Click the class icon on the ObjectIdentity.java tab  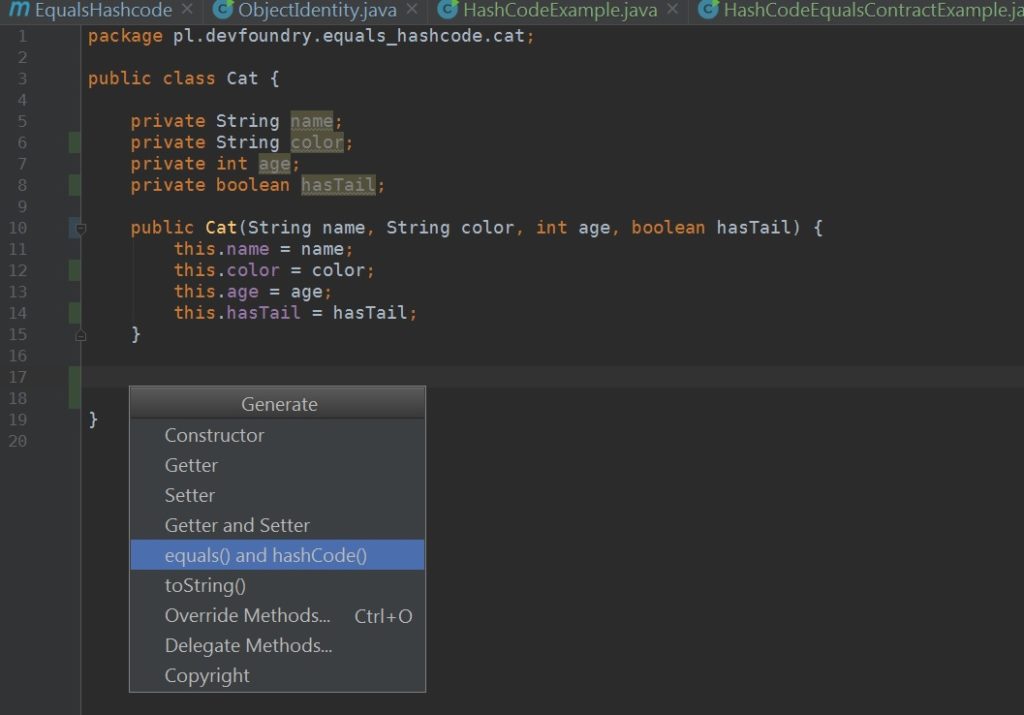pyautogui.click(x=223, y=9)
